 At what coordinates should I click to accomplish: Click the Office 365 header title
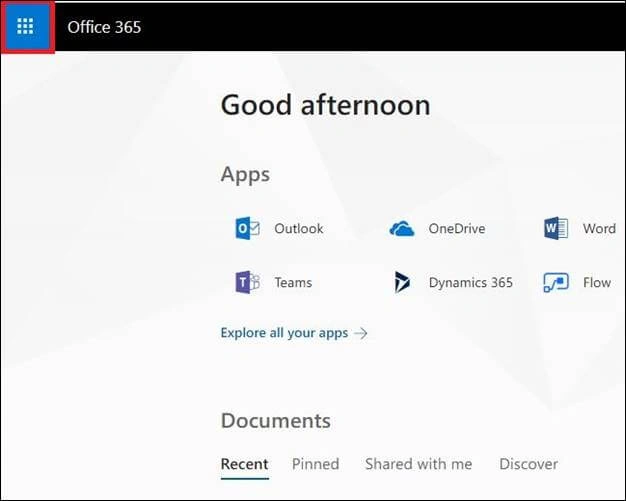104,27
